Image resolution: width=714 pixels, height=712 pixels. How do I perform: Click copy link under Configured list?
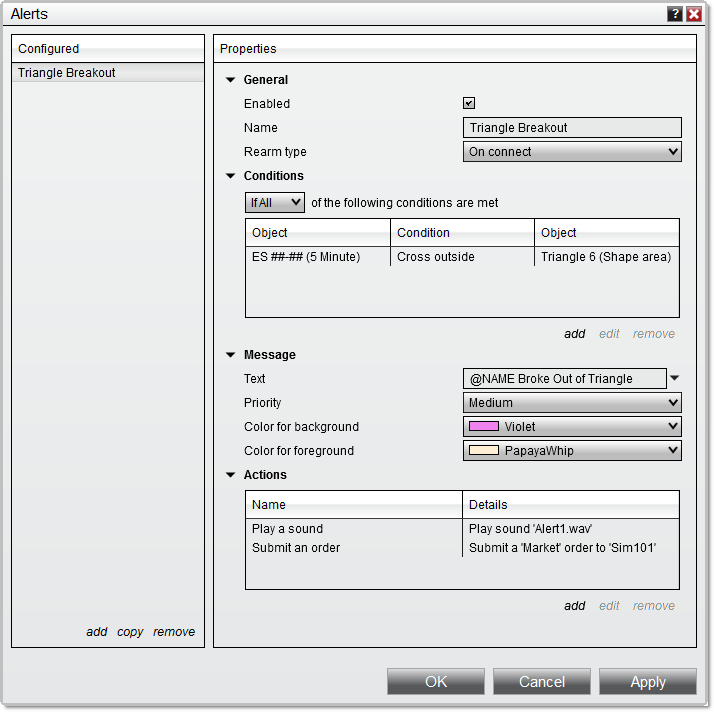point(130,632)
